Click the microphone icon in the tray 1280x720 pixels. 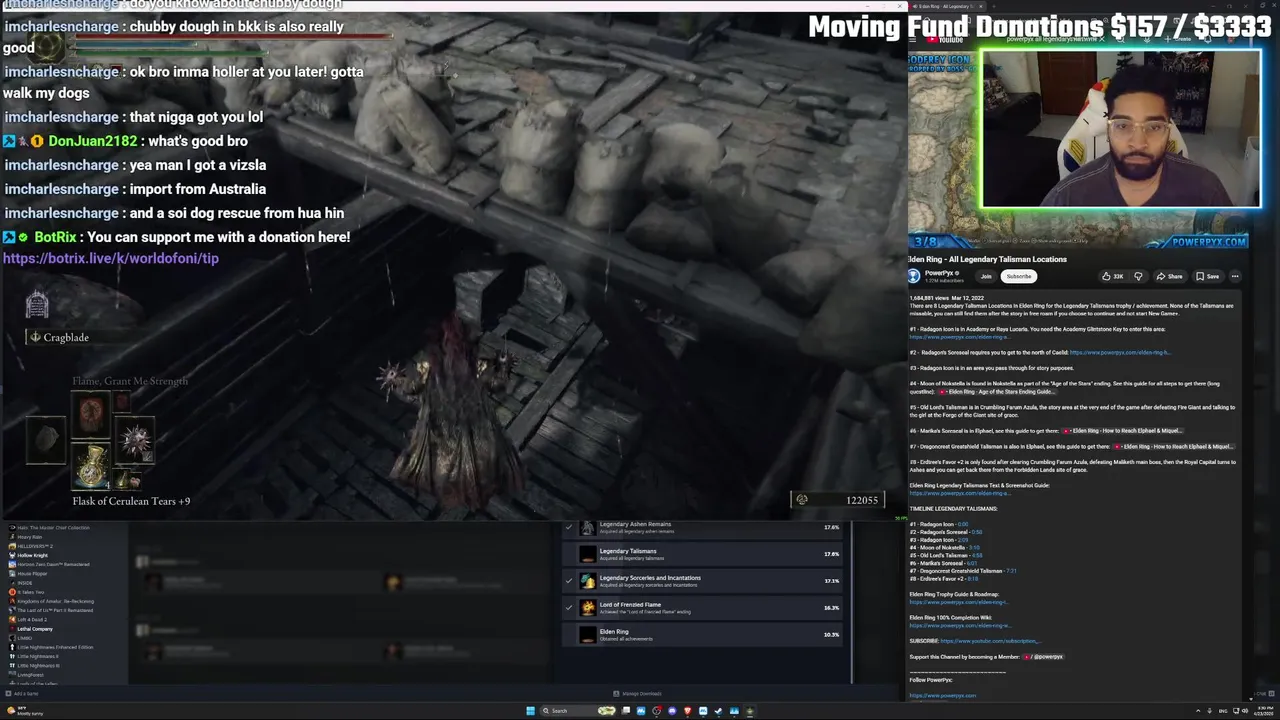click(x=1210, y=711)
